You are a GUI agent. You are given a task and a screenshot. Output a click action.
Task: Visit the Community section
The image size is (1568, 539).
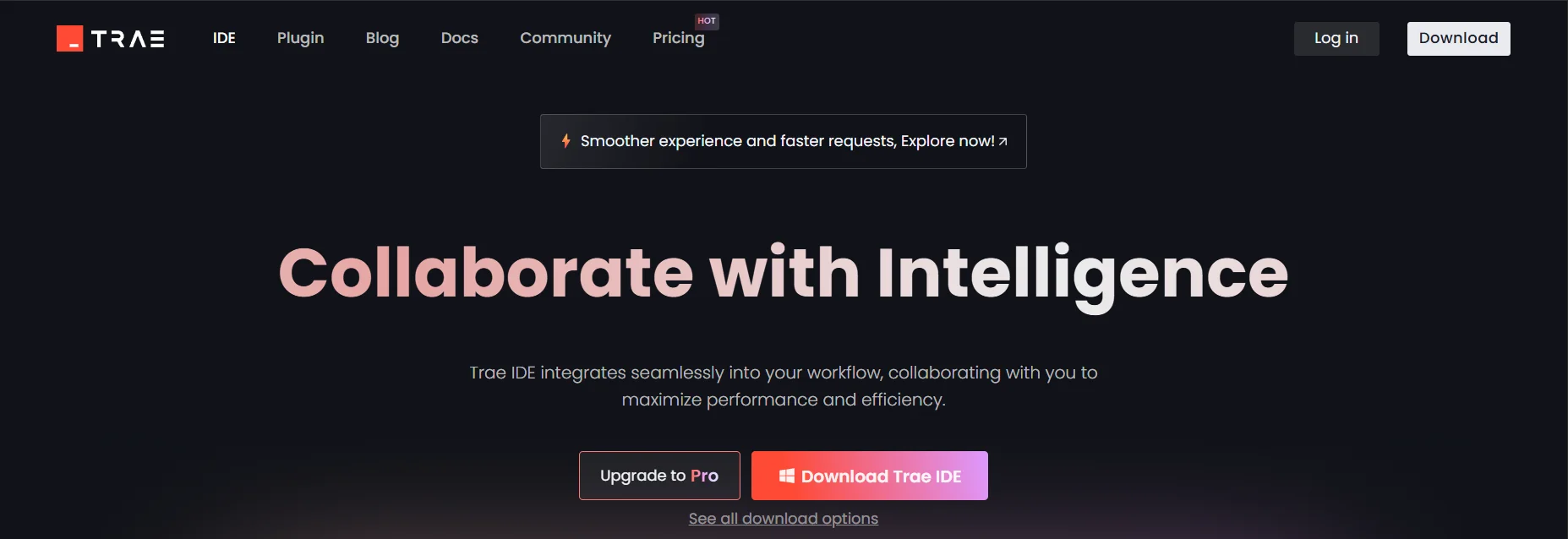click(565, 38)
